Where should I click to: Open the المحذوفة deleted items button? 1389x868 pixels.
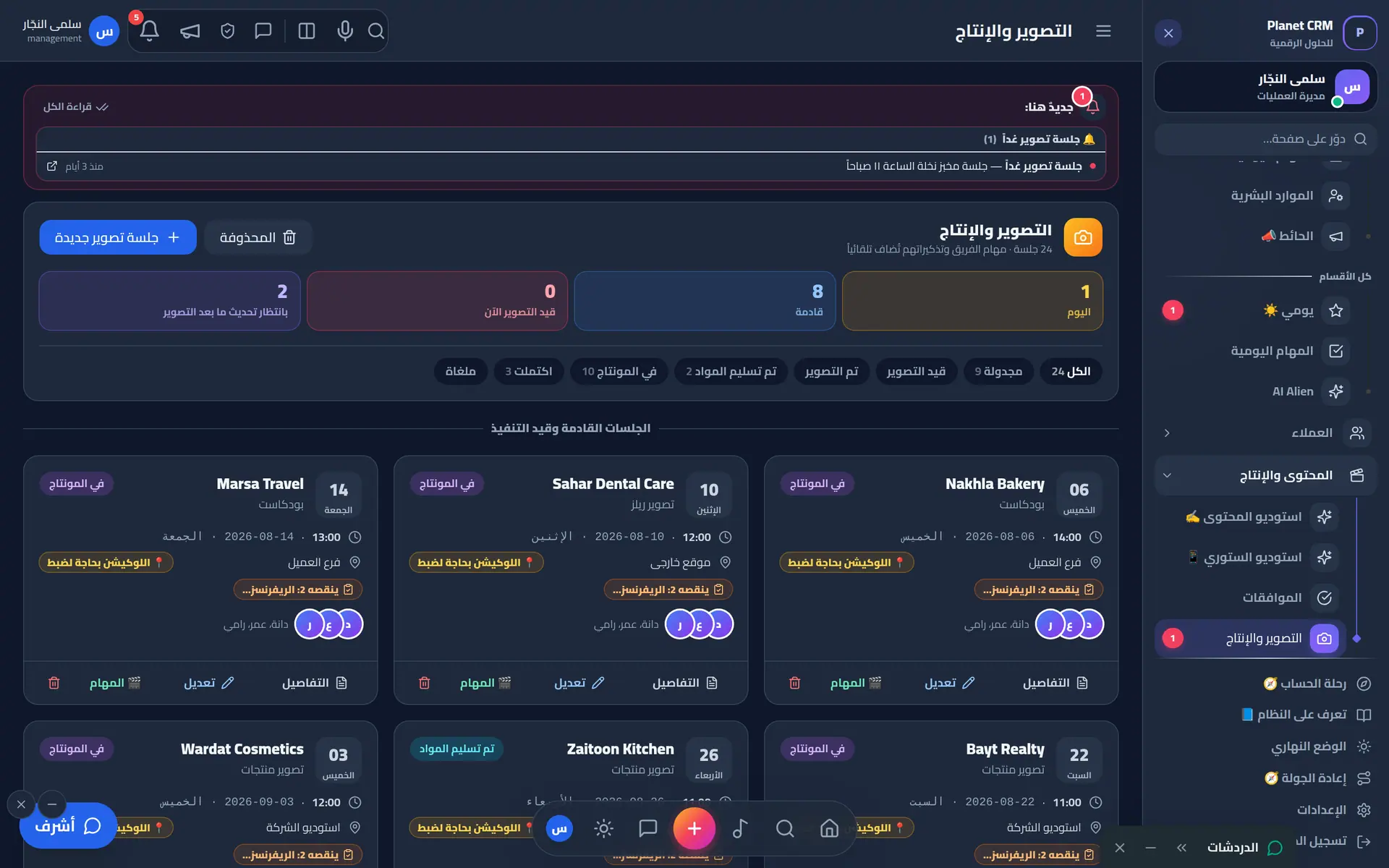click(x=258, y=237)
